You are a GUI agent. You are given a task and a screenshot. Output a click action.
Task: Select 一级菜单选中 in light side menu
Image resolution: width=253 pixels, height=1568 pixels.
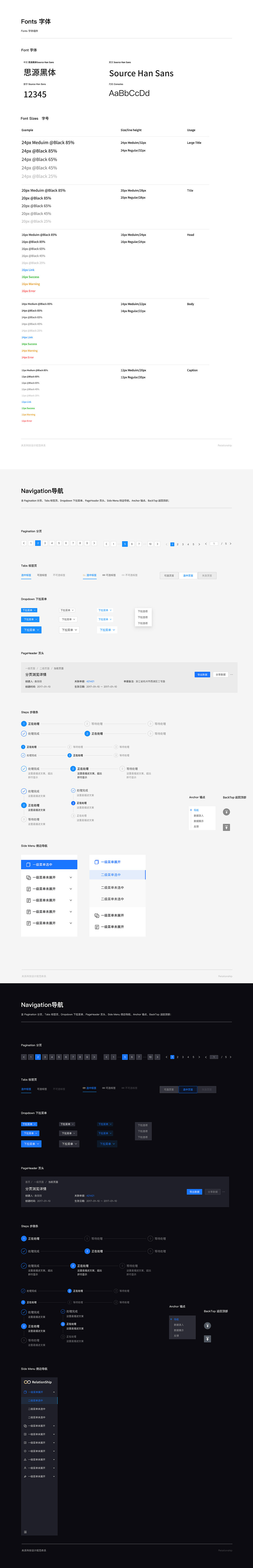click(x=49, y=864)
